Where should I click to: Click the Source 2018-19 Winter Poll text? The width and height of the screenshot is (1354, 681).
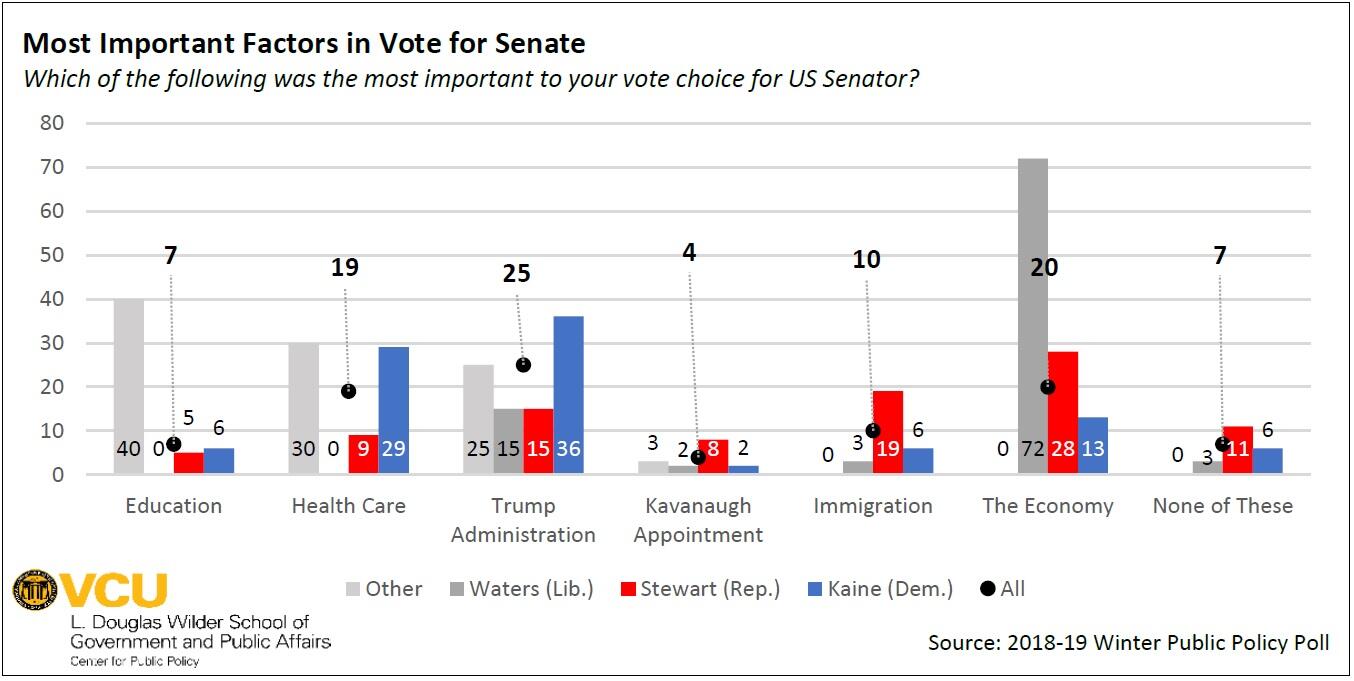pos(1128,643)
